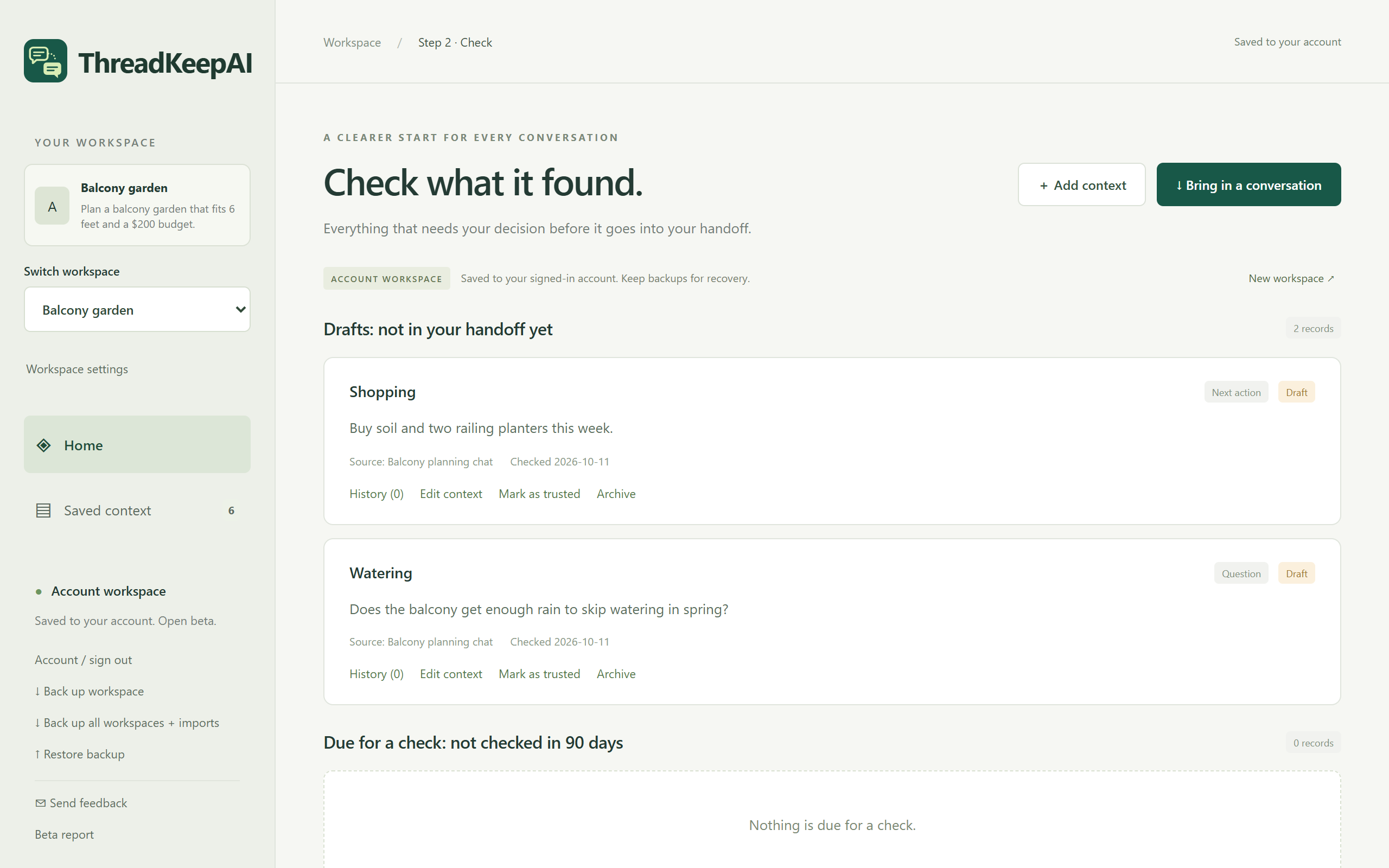Click the '2 records' count badge
Screen dimensions: 1389x868
(1312, 328)
